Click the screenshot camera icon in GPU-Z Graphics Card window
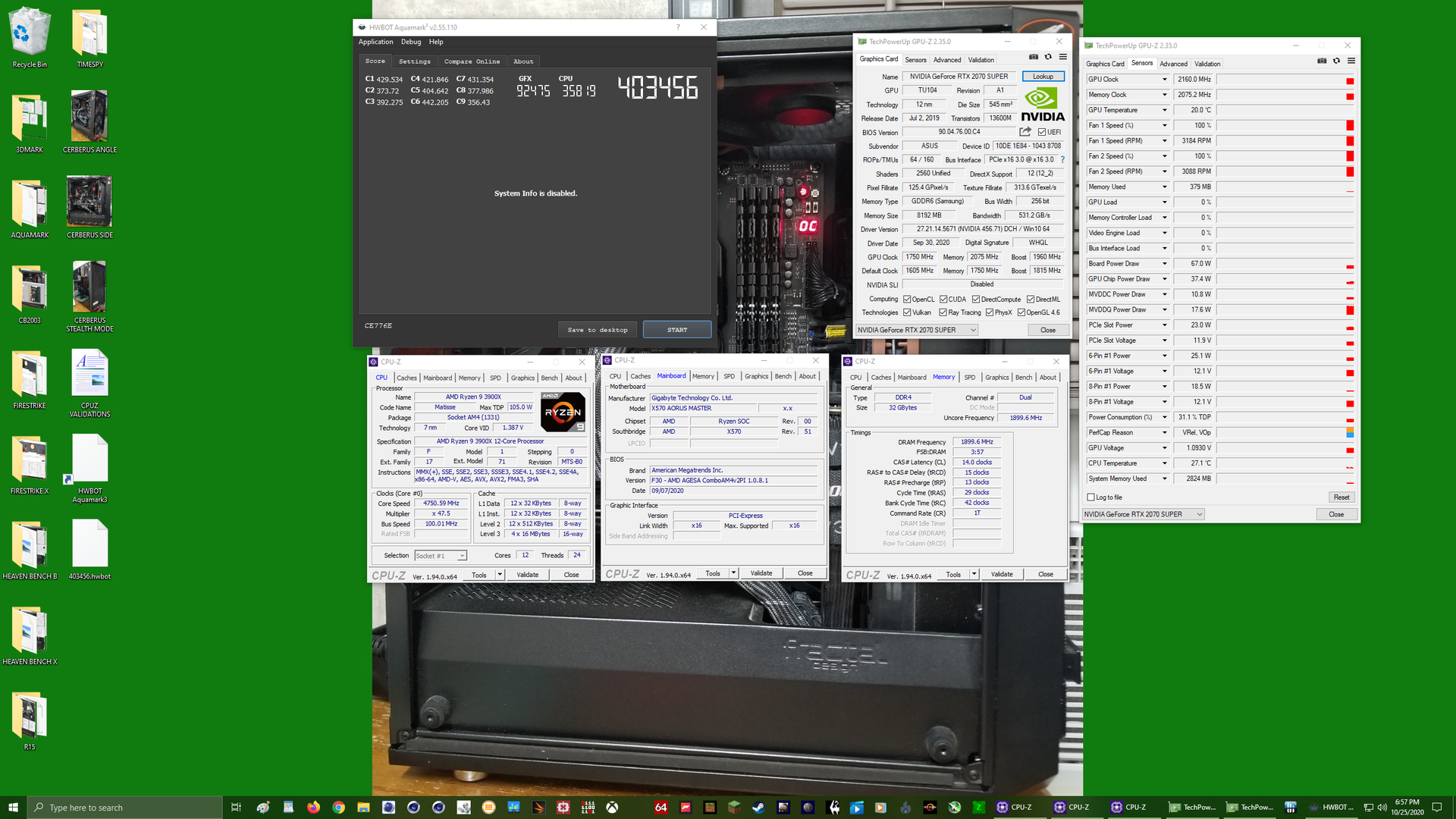The width and height of the screenshot is (1456, 819). (x=1033, y=57)
